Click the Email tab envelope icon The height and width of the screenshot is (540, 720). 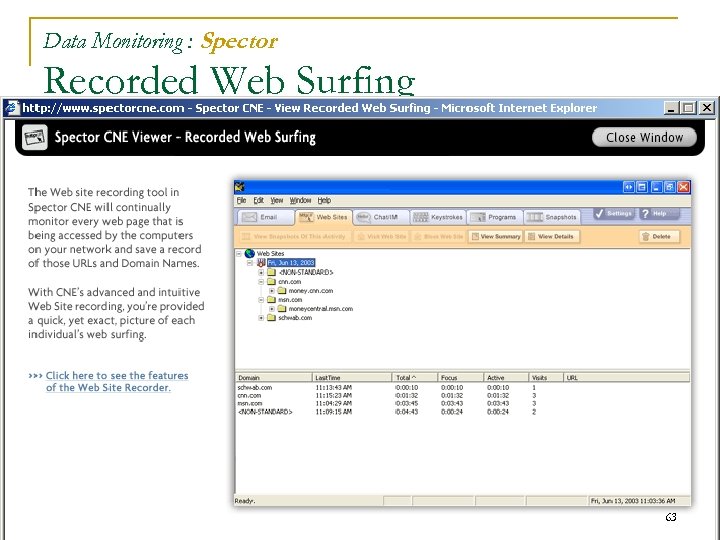pyautogui.click(x=249, y=217)
